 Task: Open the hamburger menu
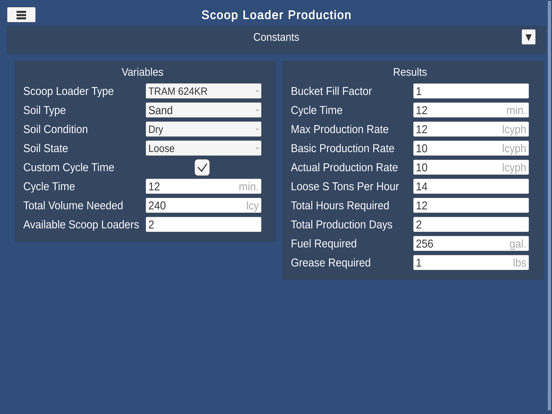click(21, 15)
